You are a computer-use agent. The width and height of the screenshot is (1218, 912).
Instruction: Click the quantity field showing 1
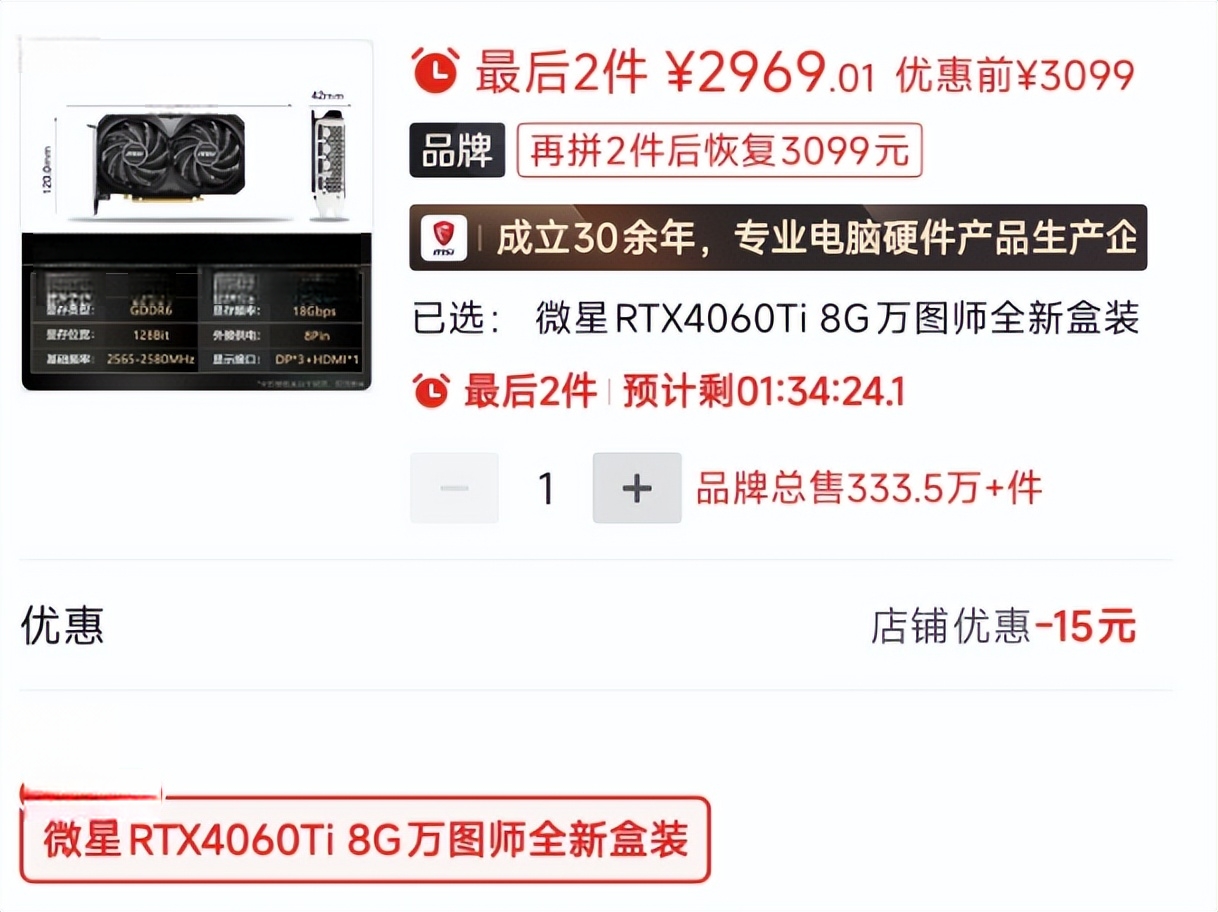click(x=546, y=488)
